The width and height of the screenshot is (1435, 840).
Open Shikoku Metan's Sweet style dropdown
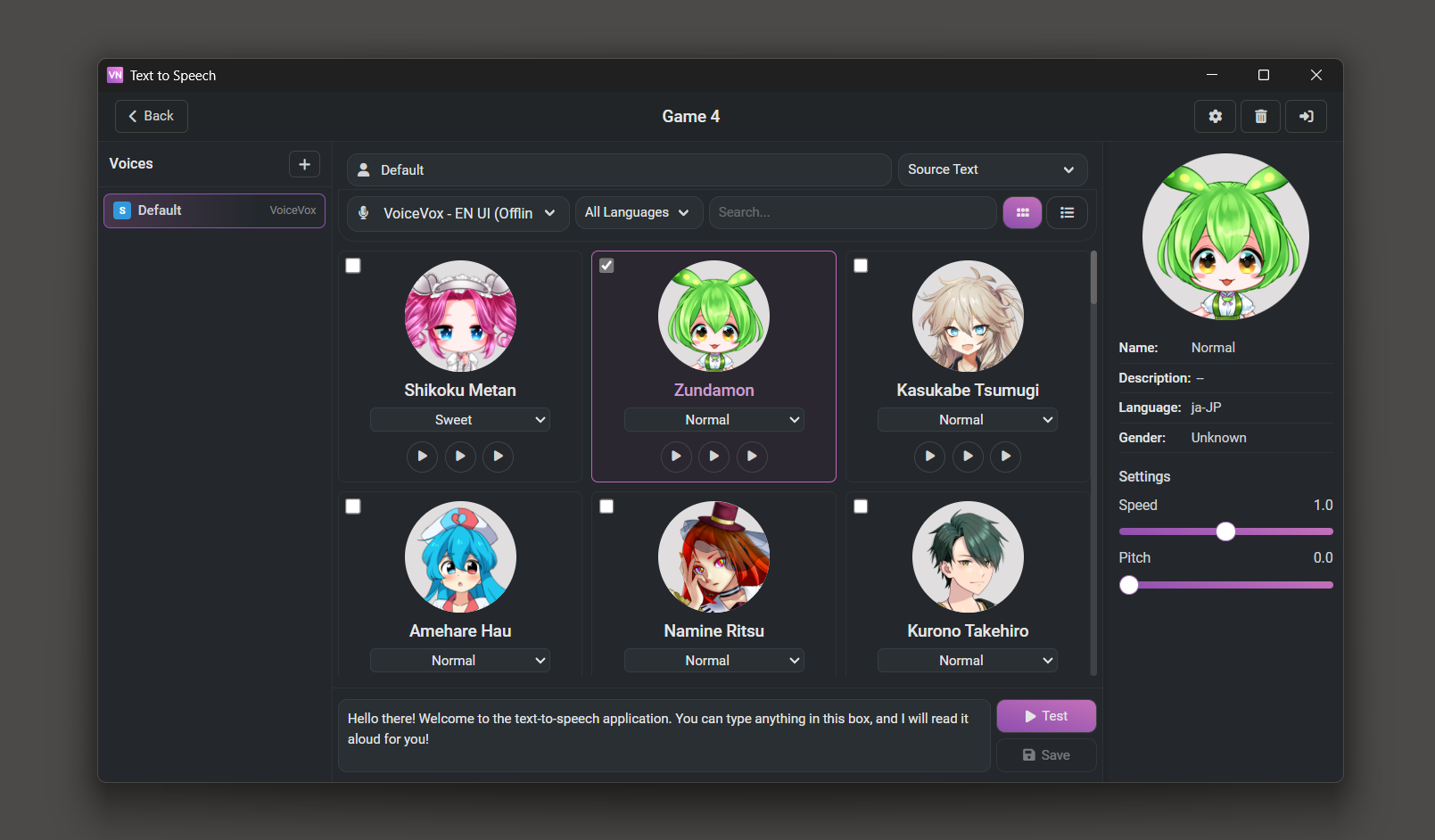click(459, 420)
